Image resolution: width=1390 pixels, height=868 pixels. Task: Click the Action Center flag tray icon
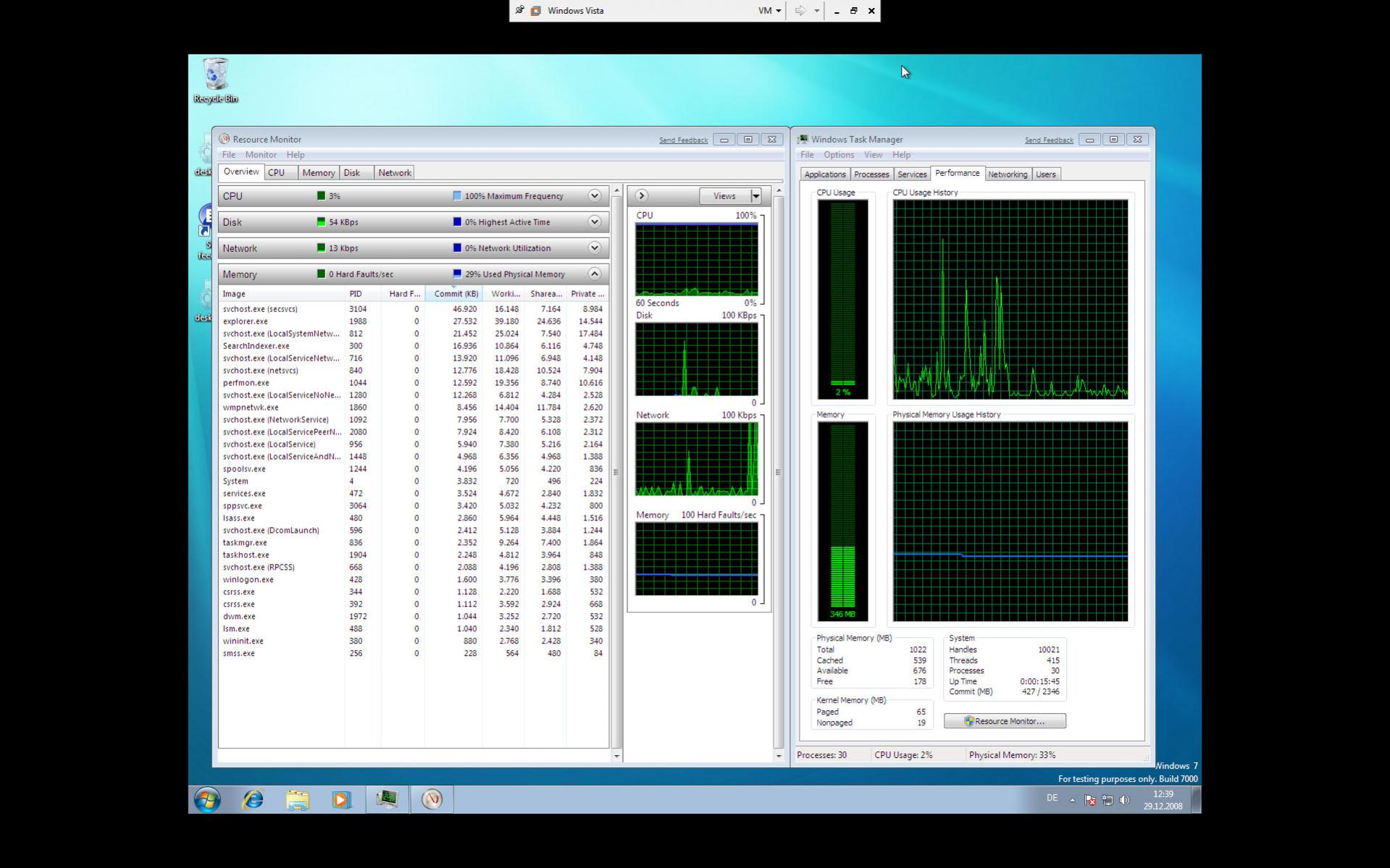1090,800
